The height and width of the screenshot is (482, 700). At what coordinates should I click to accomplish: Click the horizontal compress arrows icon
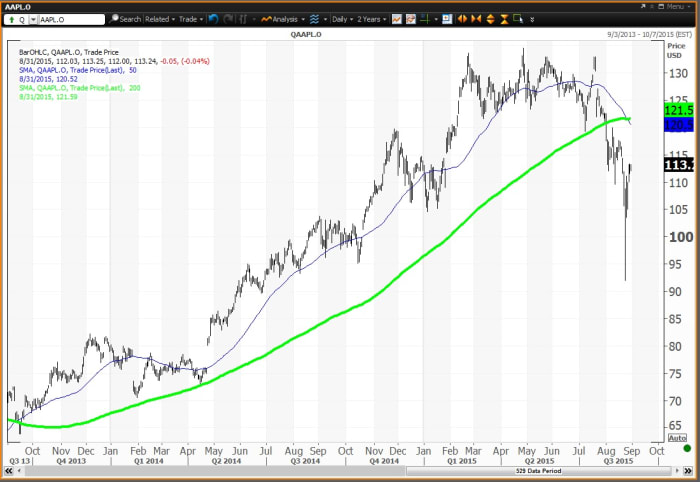click(x=476, y=19)
